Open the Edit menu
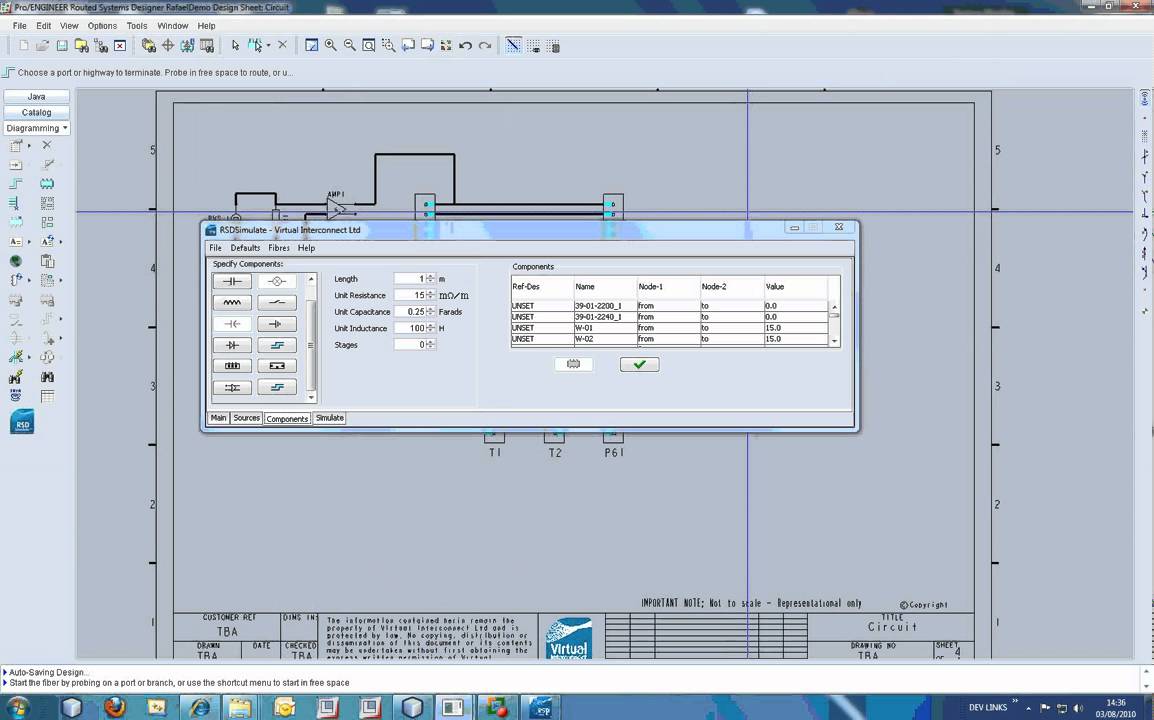The image size is (1154, 720). (43, 26)
